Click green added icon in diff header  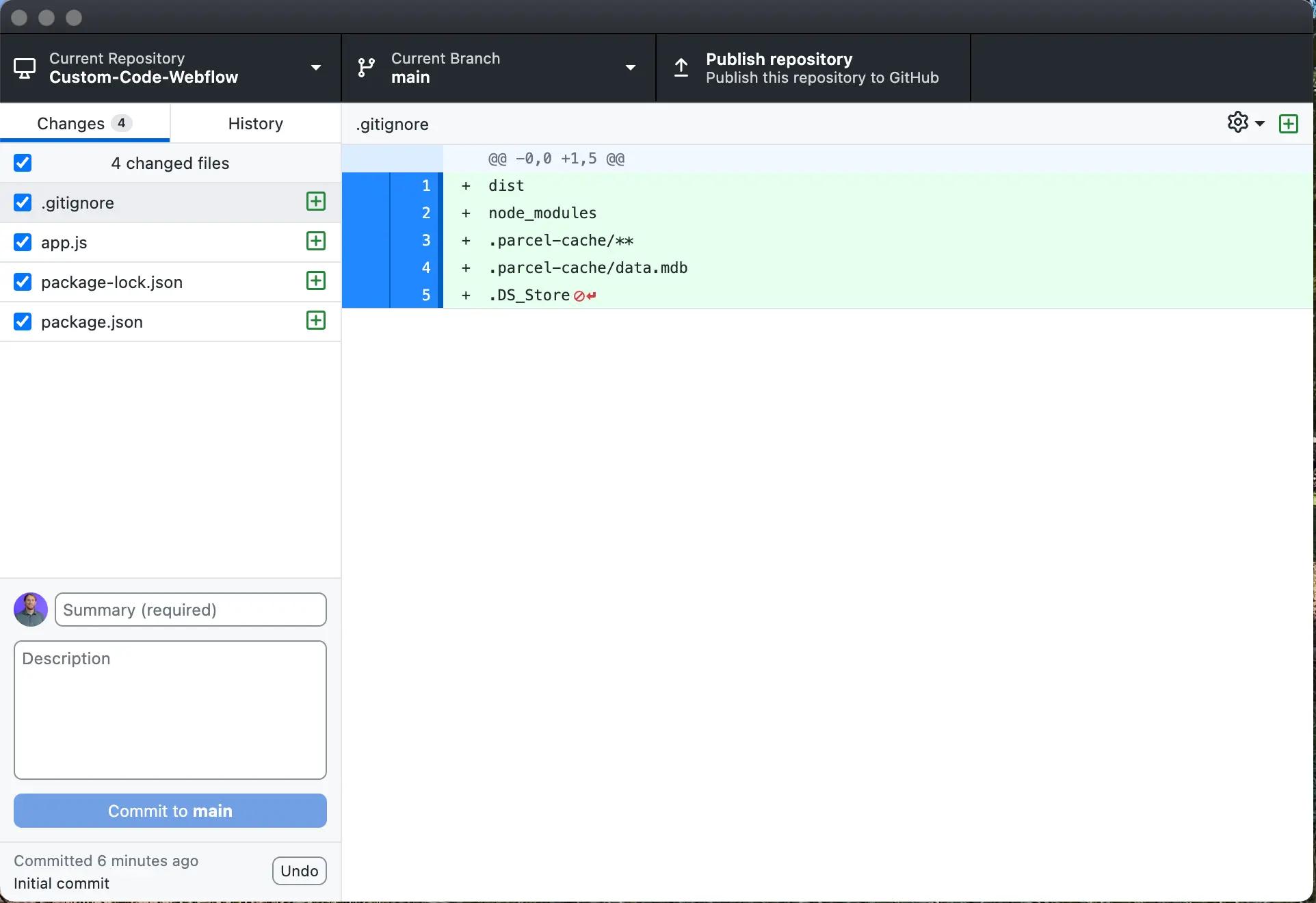[1289, 124]
